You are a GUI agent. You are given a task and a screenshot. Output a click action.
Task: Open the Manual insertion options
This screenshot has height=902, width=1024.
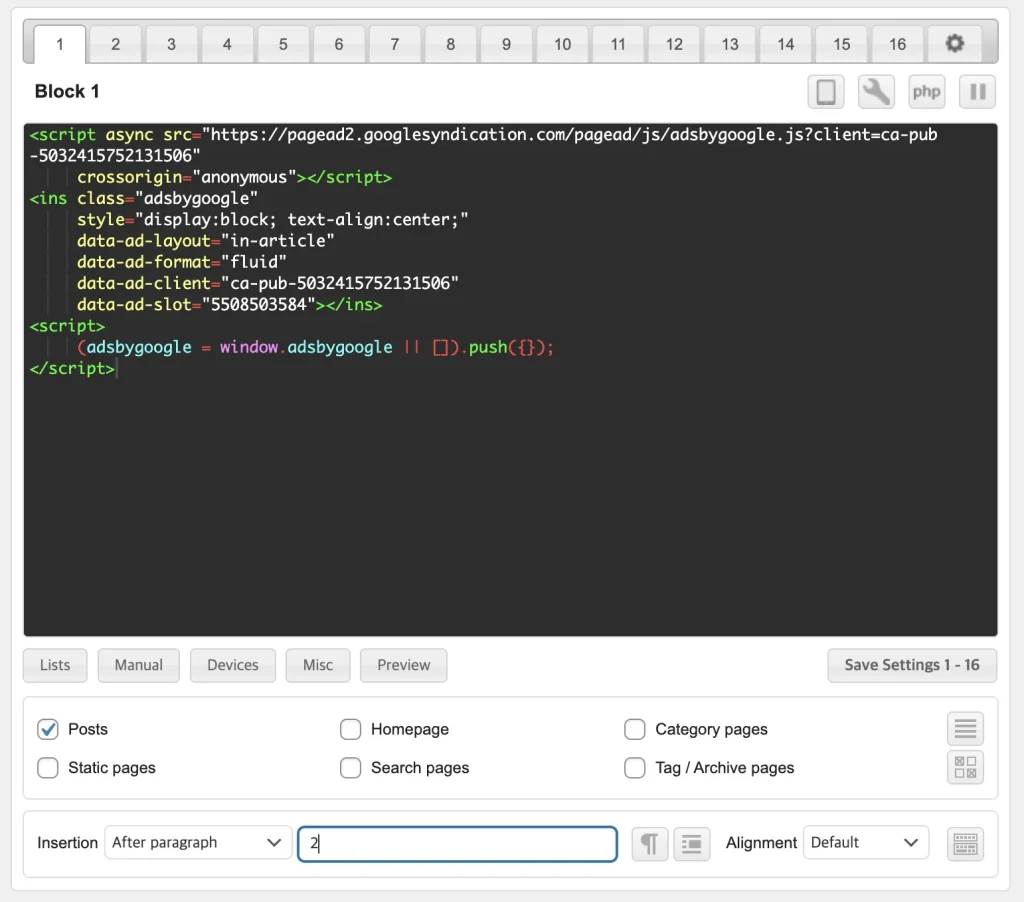pyautogui.click(x=138, y=665)
